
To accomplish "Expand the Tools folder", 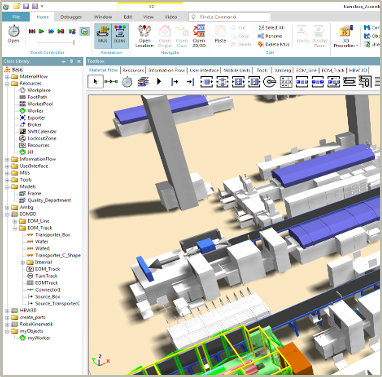I will 7,180.
